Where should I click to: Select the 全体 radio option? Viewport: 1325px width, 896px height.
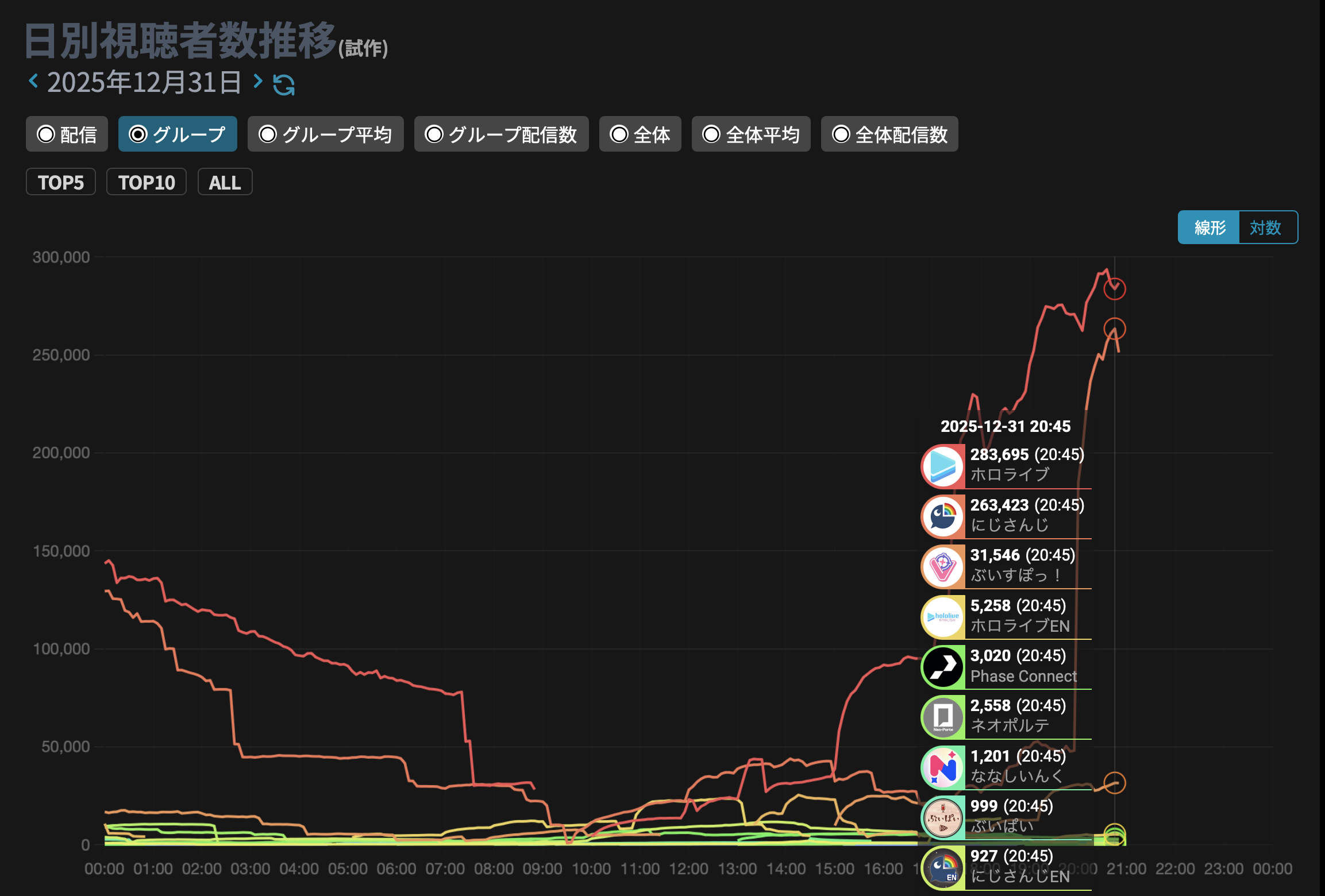640,134
